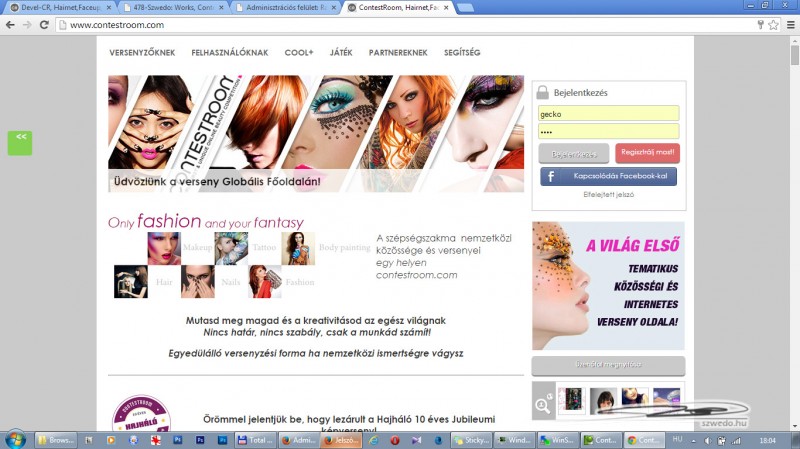Open the PARTNEREKNEK menu
The width and height of the screenshot is (800, 449).
point(398,53)
